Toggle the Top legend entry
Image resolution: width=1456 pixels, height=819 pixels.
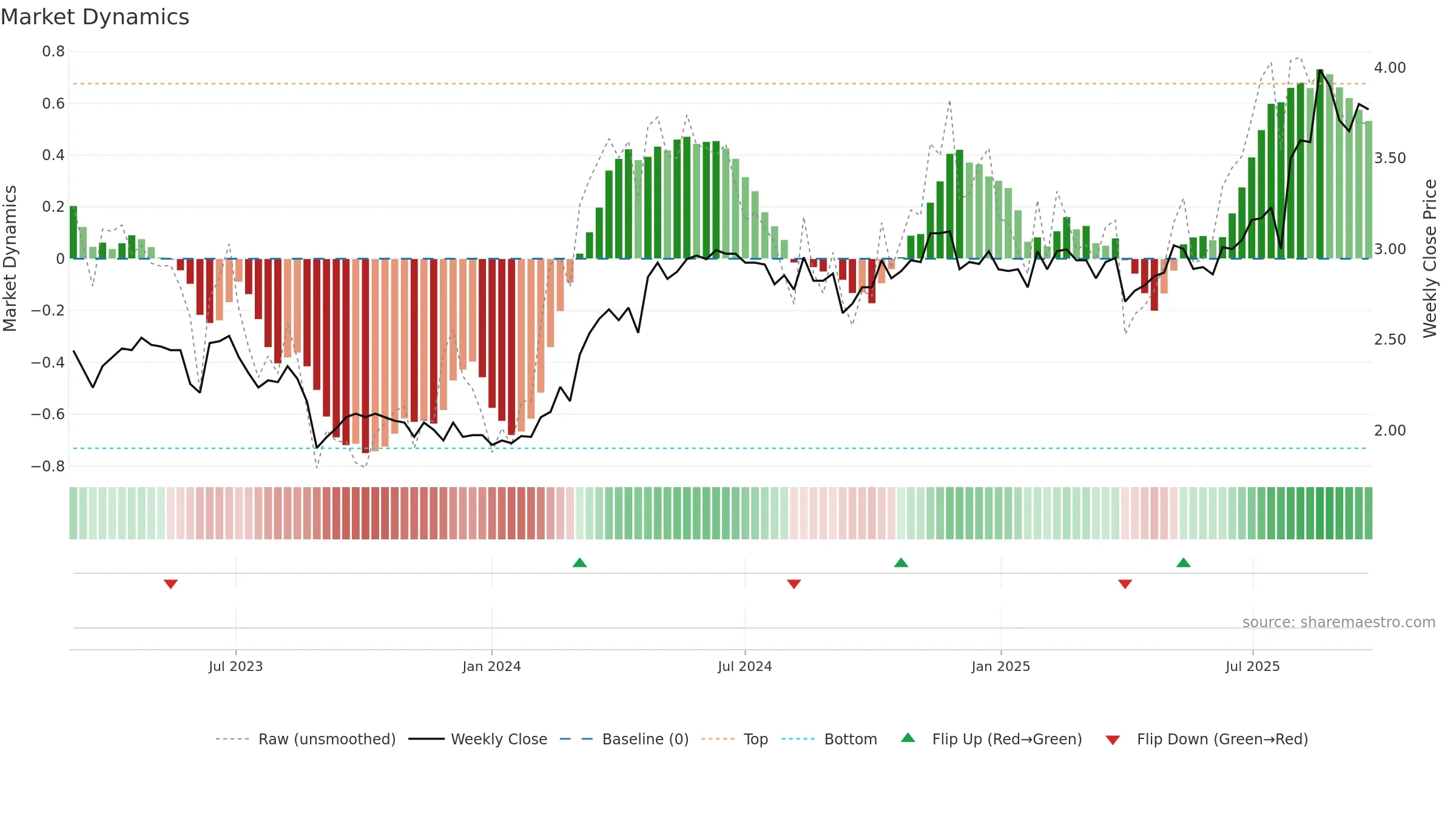(x=734, y=739)
